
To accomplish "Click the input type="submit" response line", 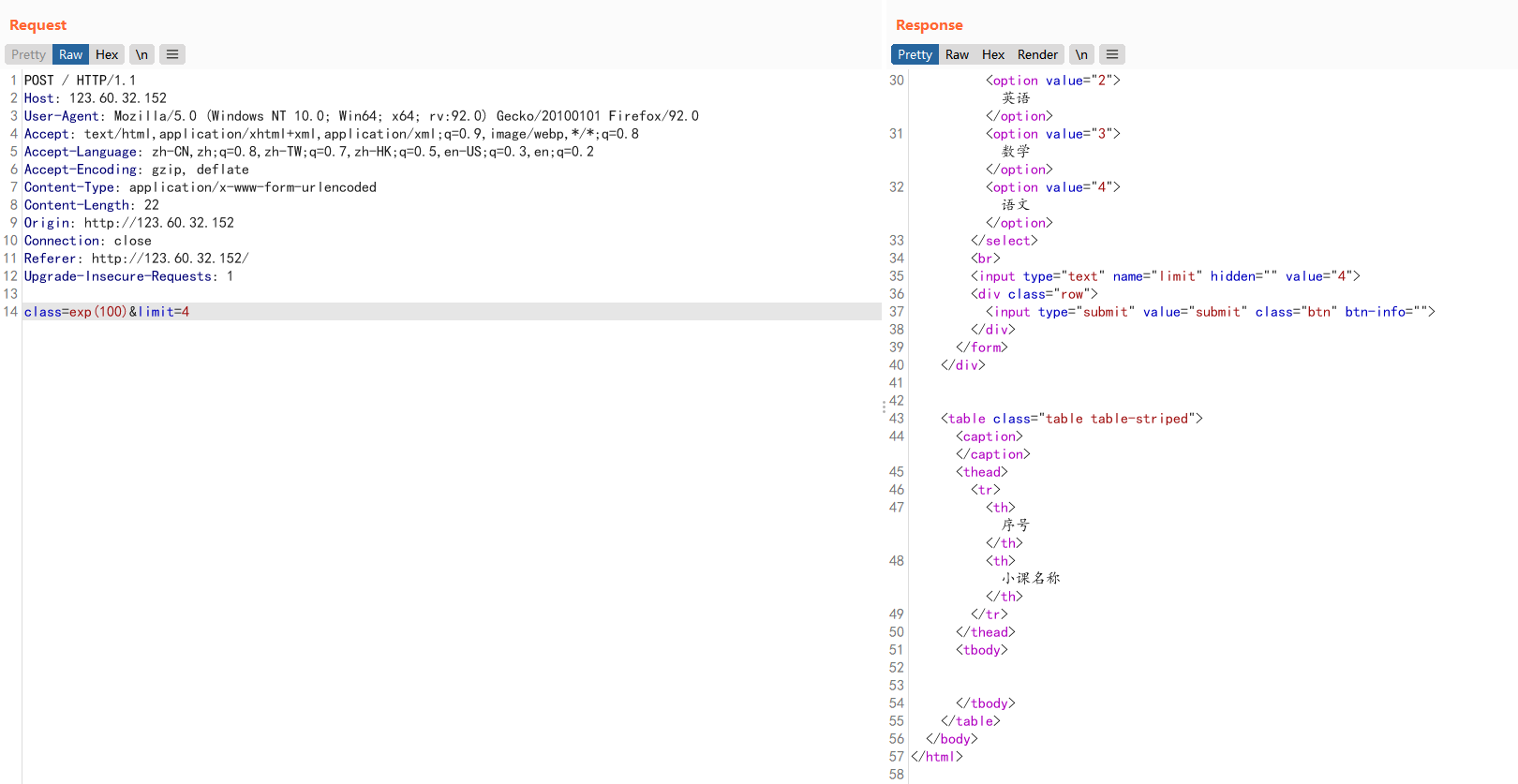I will [x=1211, y=312].
